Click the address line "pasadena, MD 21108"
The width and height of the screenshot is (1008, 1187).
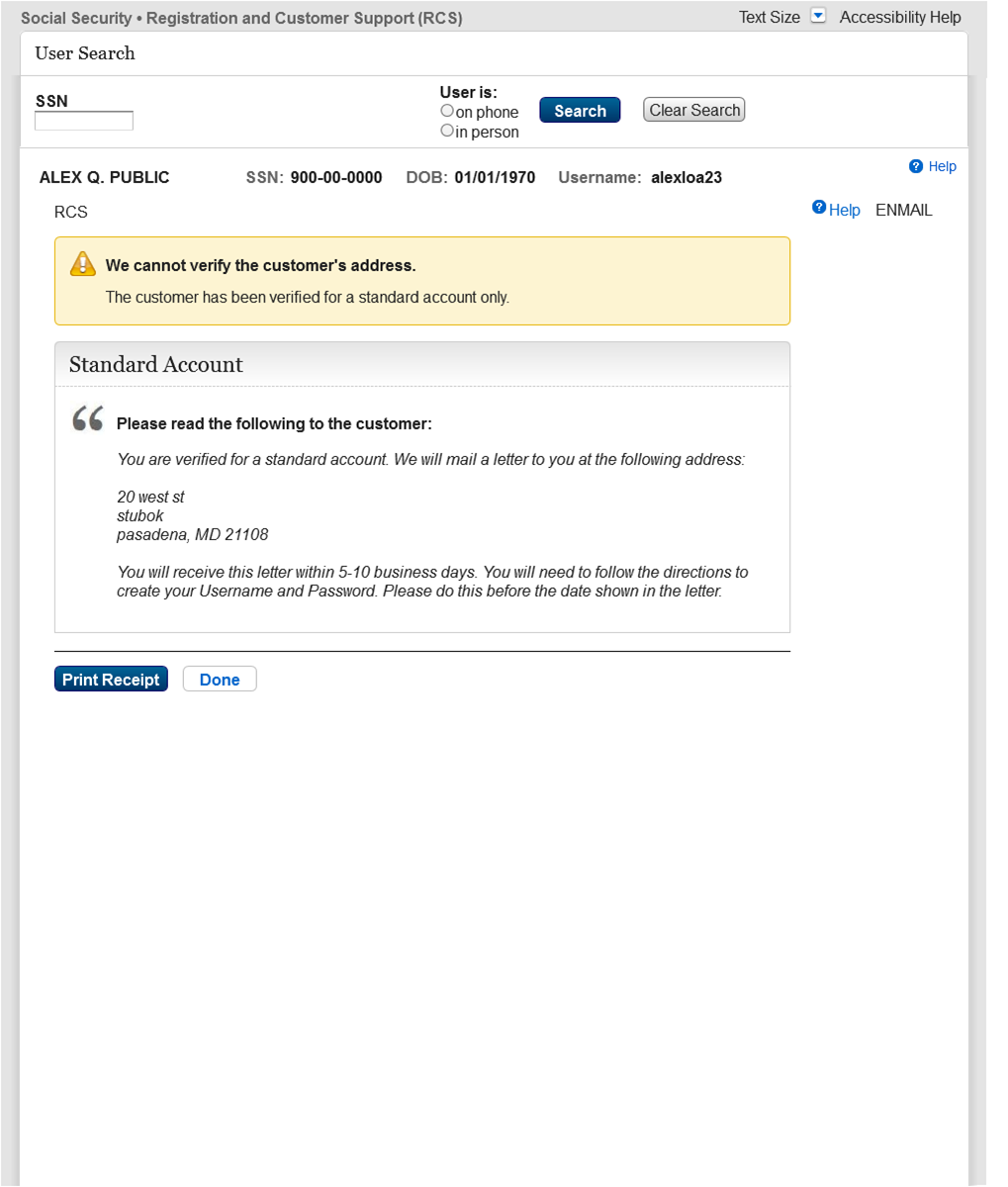[193, 535]
